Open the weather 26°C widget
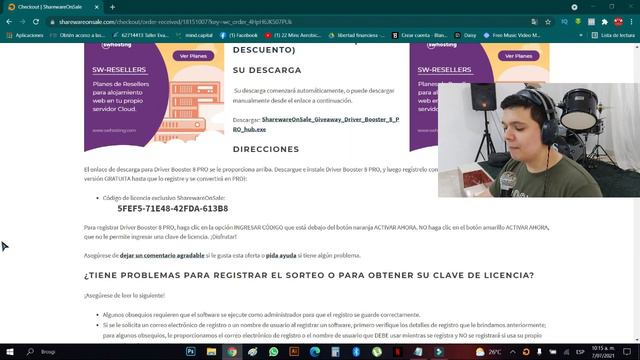 coord(488,351)
